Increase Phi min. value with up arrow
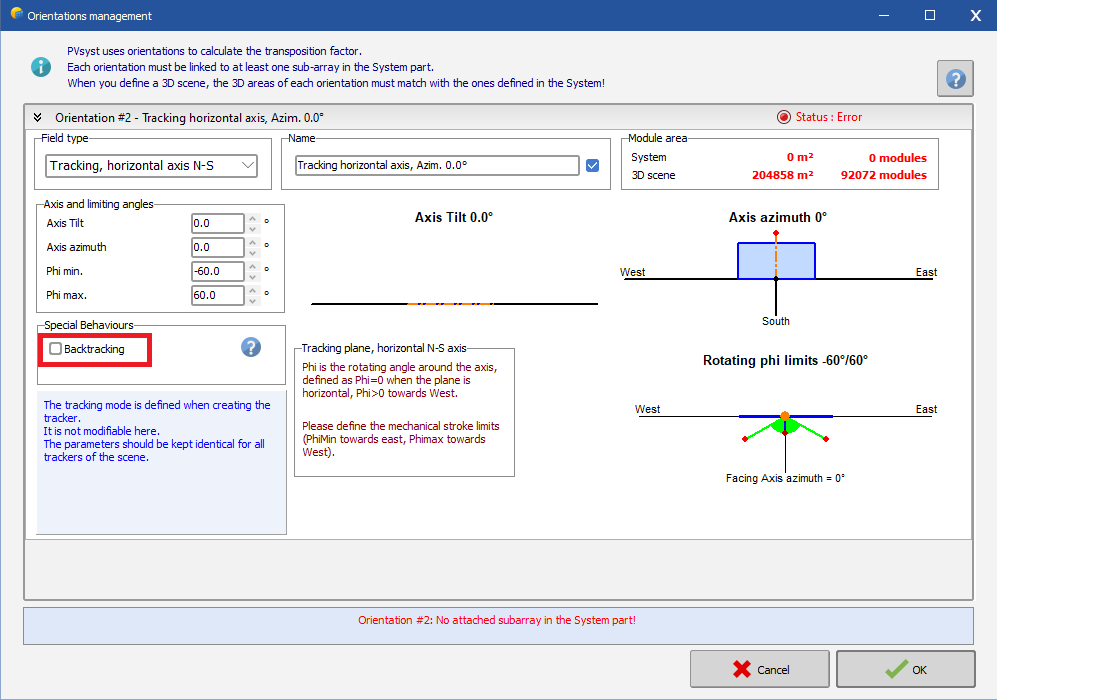 pyautogui.click(x=252, y=266)
